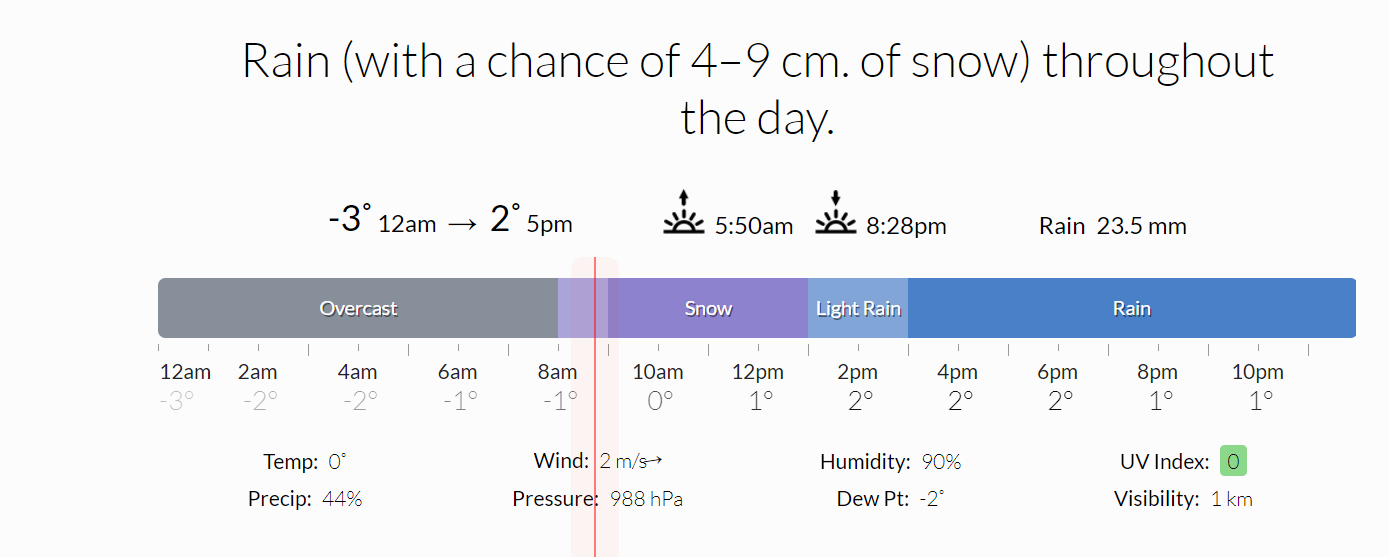Click the sunset icon
This screenshot has width=1389, height=557.
[836, 213]
